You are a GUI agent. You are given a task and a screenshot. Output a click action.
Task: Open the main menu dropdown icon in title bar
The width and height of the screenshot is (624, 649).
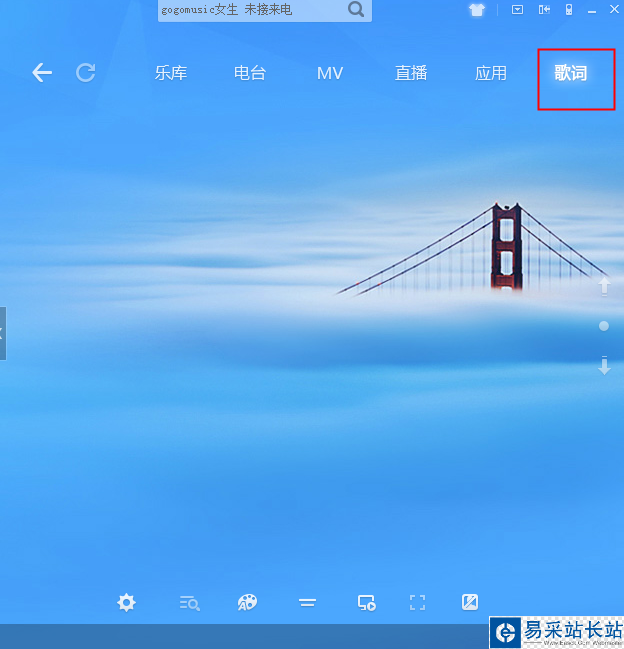click(x=517, y=10)
